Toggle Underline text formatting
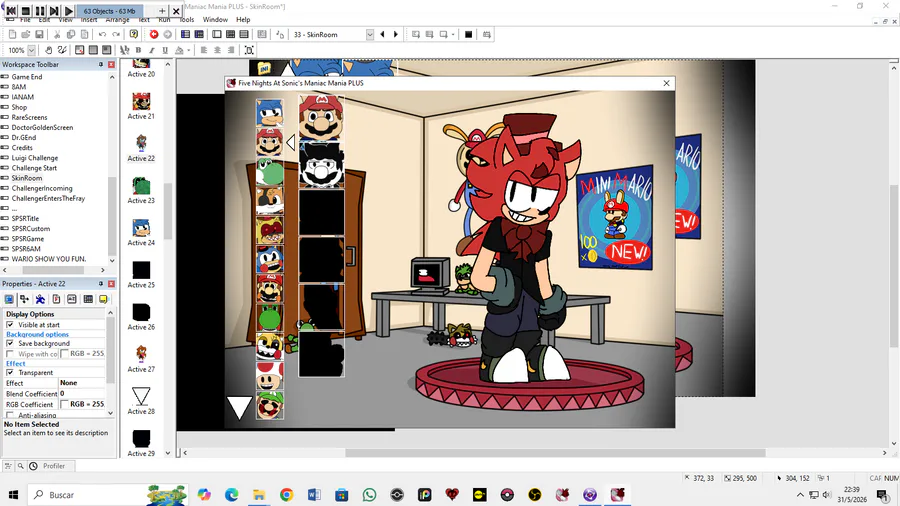 pyautogui.click(x=165, y=50)
